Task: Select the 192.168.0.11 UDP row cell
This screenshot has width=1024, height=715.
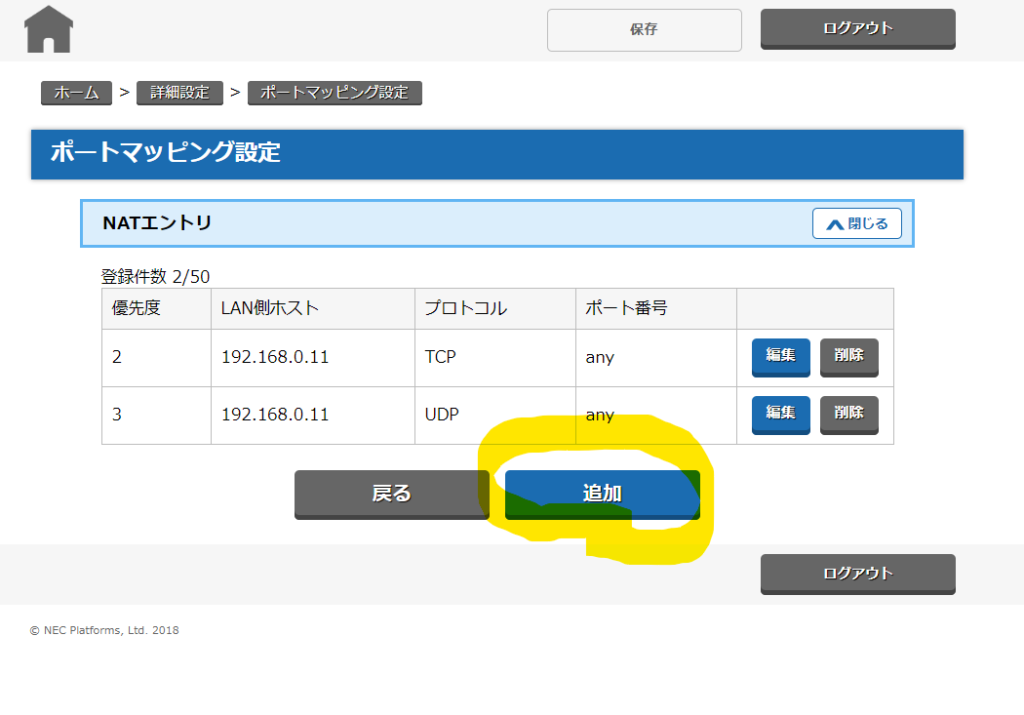Action: tap(313, 415)
